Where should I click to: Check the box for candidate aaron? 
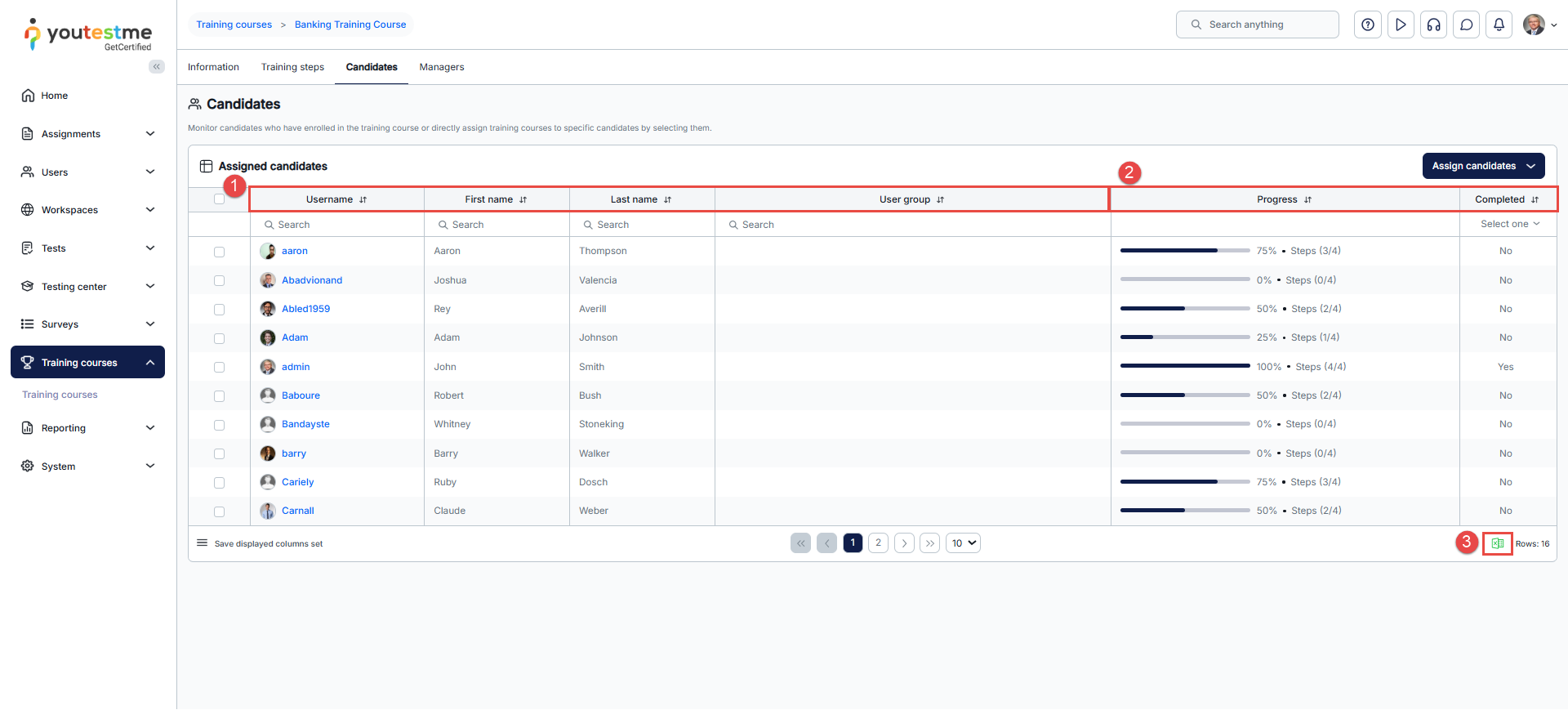(219, 252)
